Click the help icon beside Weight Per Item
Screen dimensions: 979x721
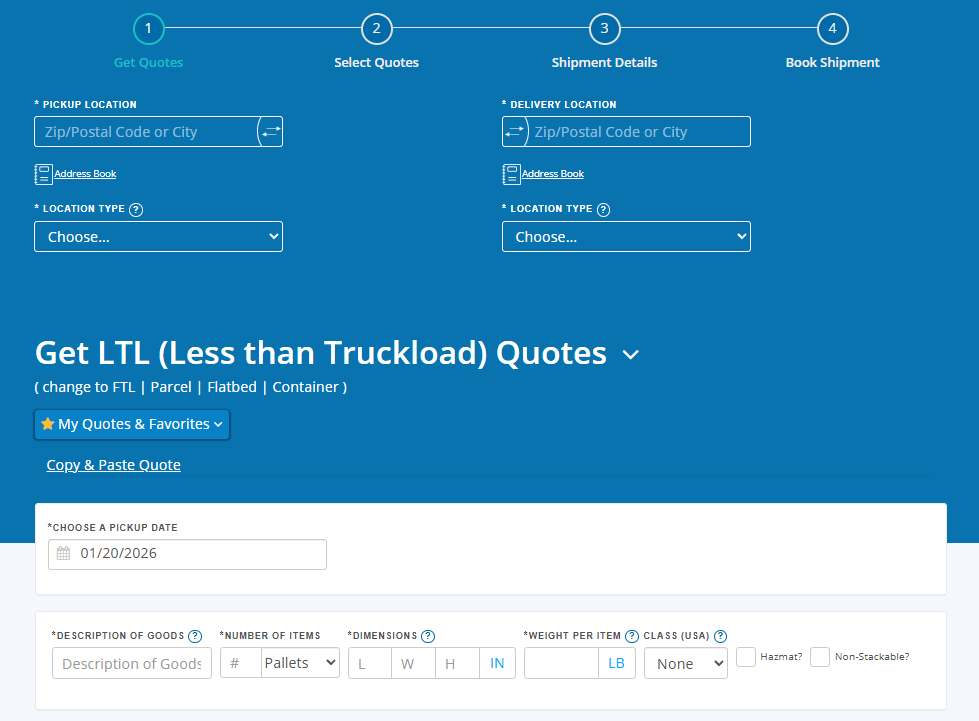(631, 635)
